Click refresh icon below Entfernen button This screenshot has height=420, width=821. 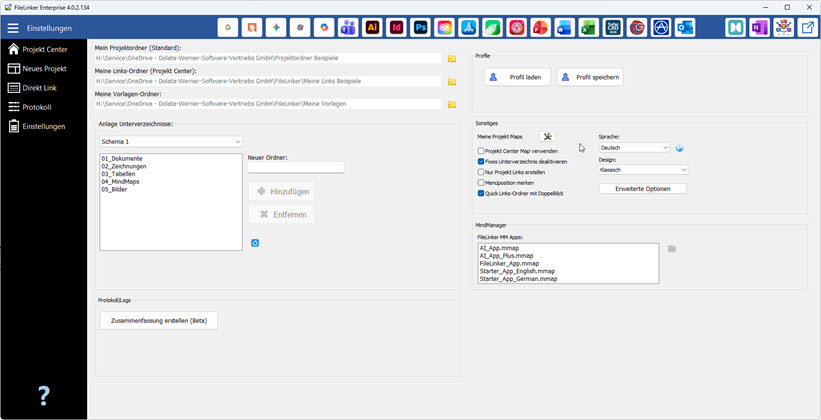click(x=255, y=243)
